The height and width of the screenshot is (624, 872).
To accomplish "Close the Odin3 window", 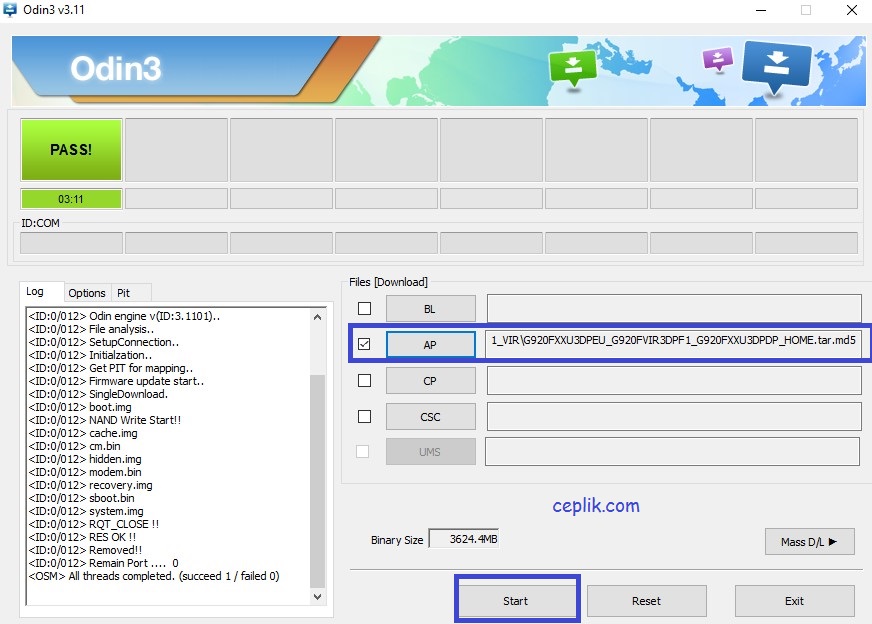I will click(x=851, y=10).
